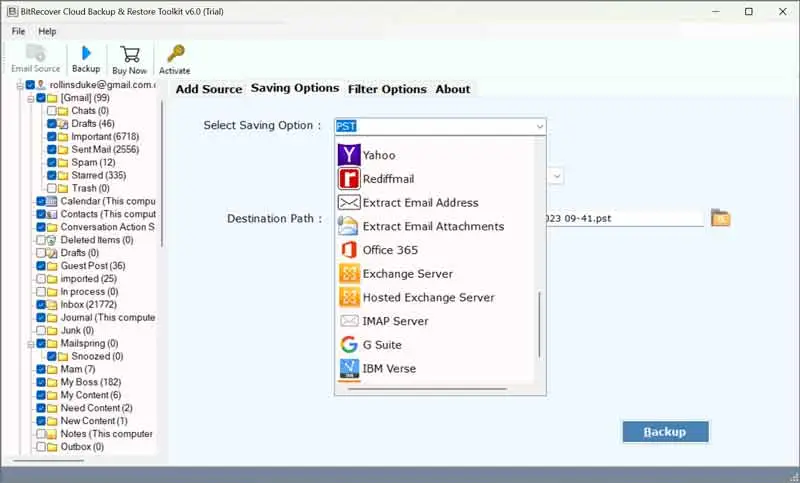Toggle the Inbox (21772) checkbox
The height and width of the screenshot is (483, 800).
(x=41, y=304)
